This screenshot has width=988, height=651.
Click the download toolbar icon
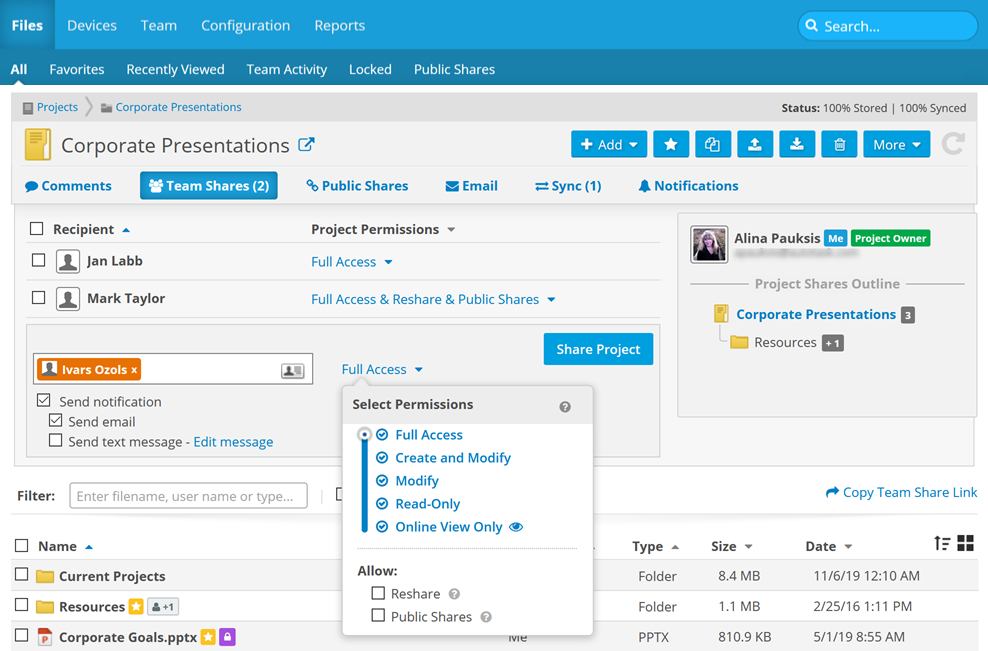tap(797, 145)
